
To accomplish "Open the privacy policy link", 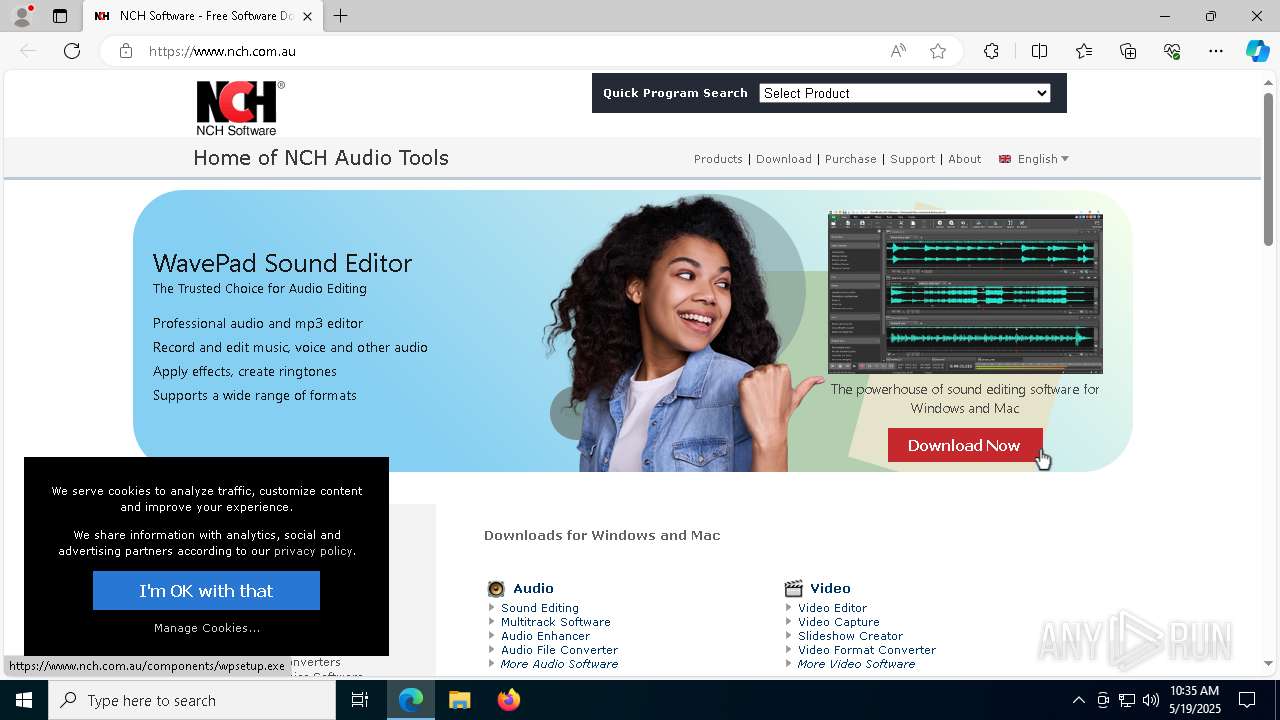I will (313, 551).
